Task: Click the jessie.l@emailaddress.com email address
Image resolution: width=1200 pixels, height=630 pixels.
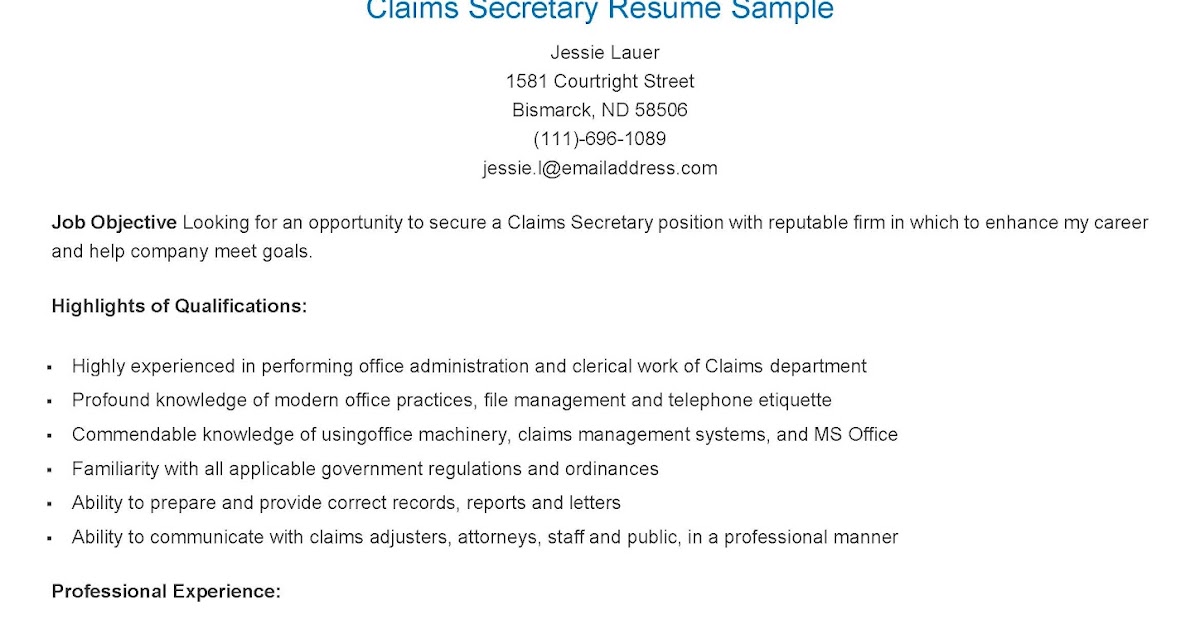Action: (600, 168)
